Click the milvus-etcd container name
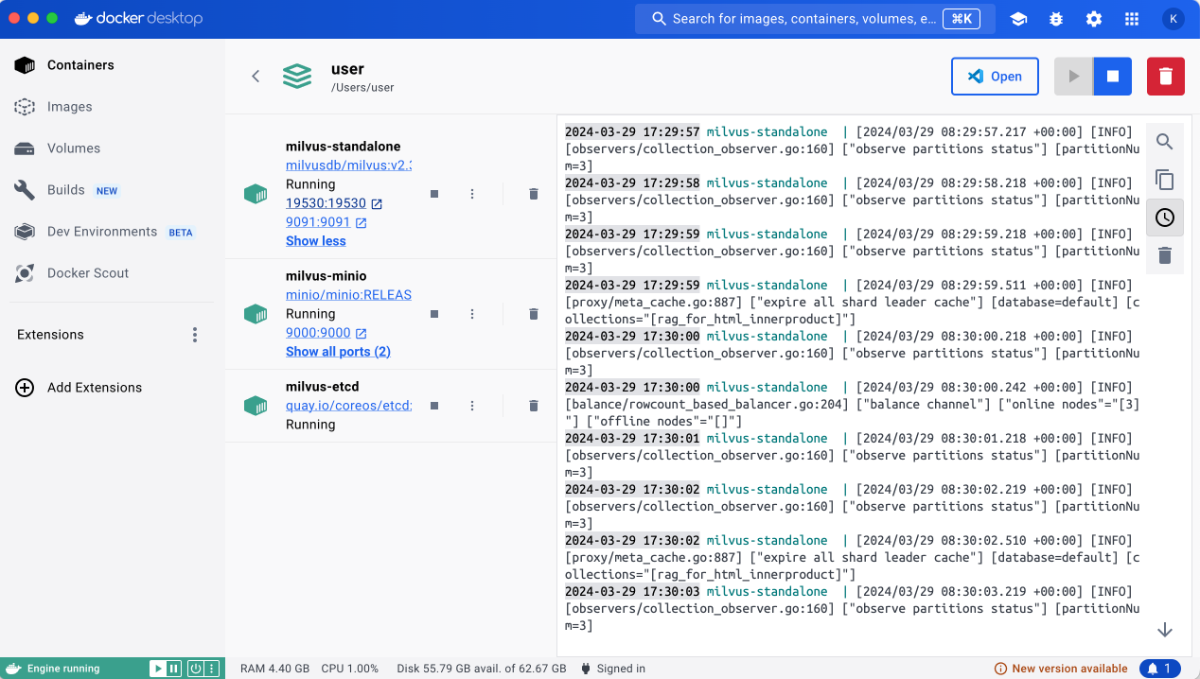 [x=322, y=387]
